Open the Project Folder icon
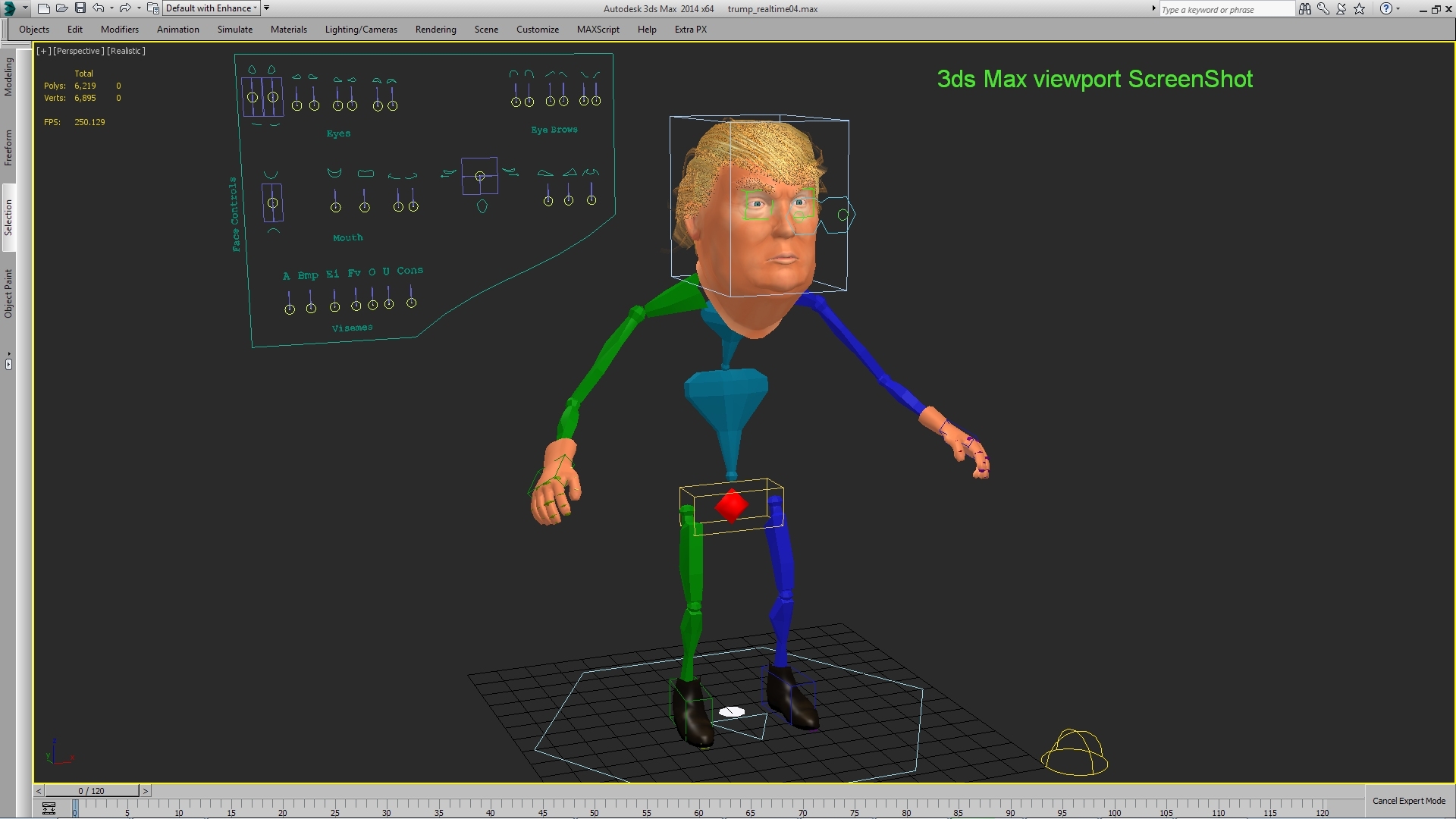The height and width of the screenshot is (819, 1456). click(152, 8)
